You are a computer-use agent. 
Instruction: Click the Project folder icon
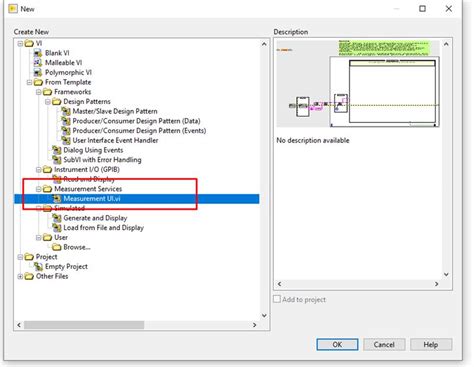(x=29, y=257)
